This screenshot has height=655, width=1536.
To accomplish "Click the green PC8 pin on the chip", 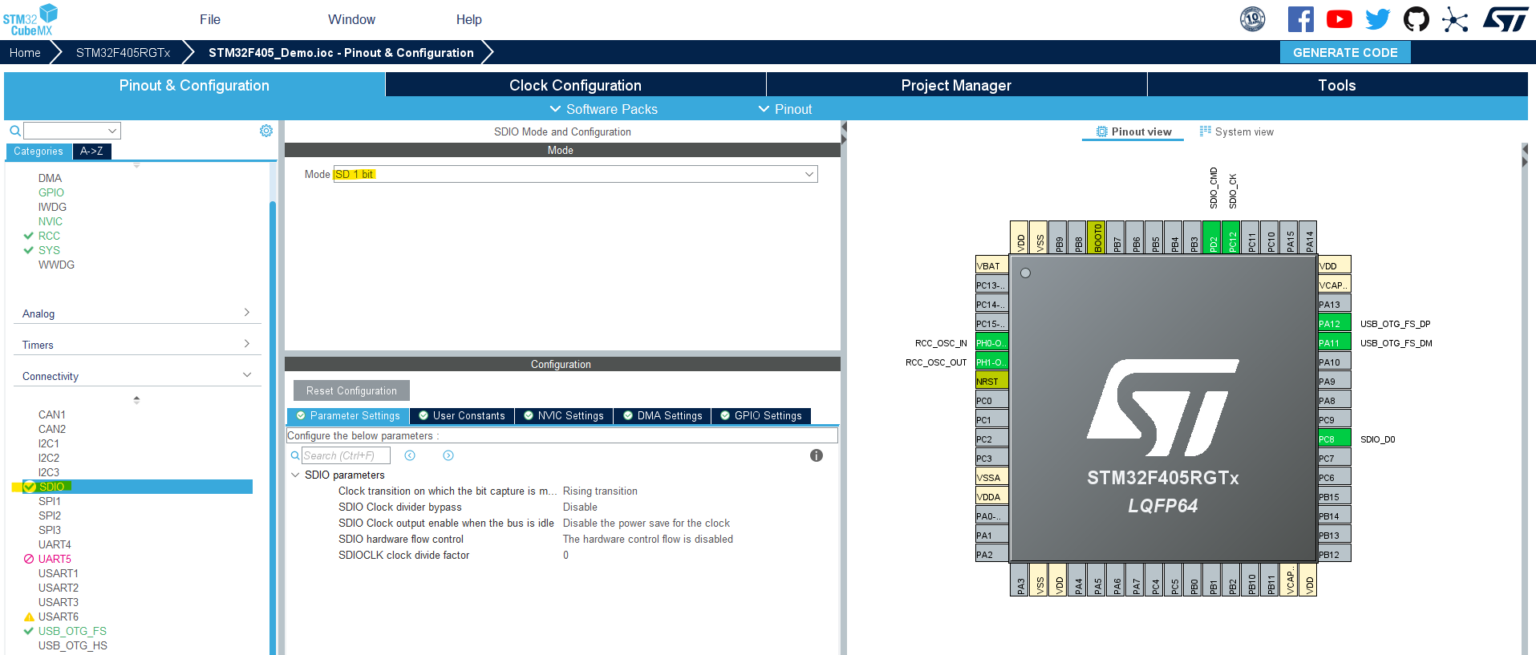I will (x=1333, y=439).
